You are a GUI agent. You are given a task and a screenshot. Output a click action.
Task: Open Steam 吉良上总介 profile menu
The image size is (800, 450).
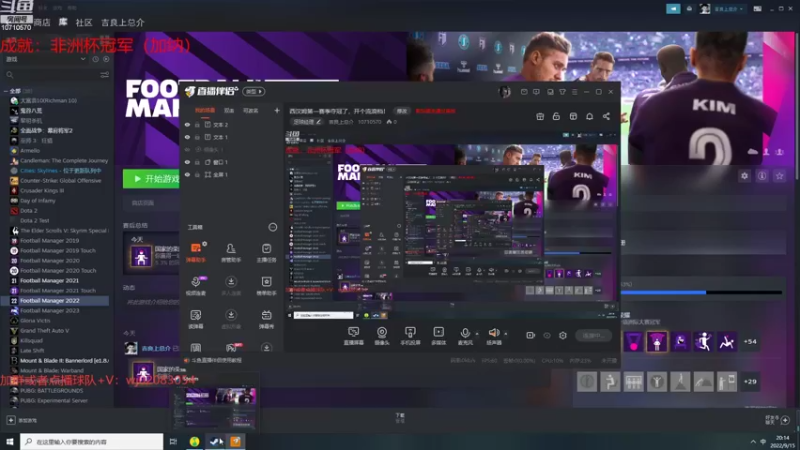[122, 22]
